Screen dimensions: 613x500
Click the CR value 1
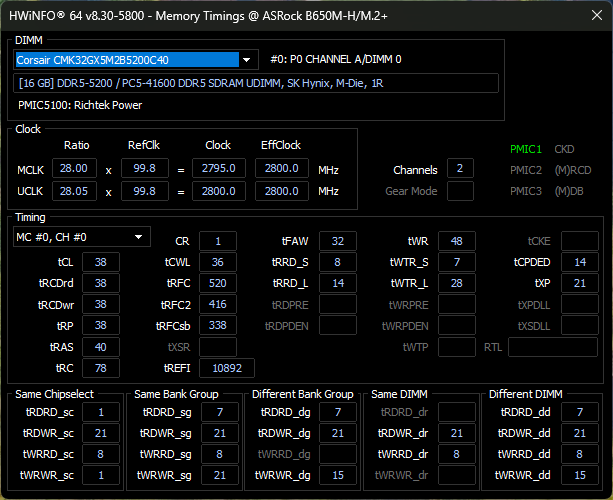coord(218,241)
